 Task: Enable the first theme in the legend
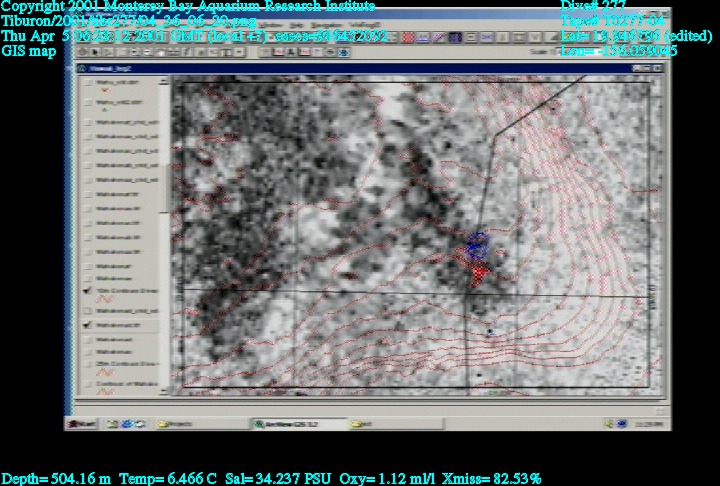point(89,85)
